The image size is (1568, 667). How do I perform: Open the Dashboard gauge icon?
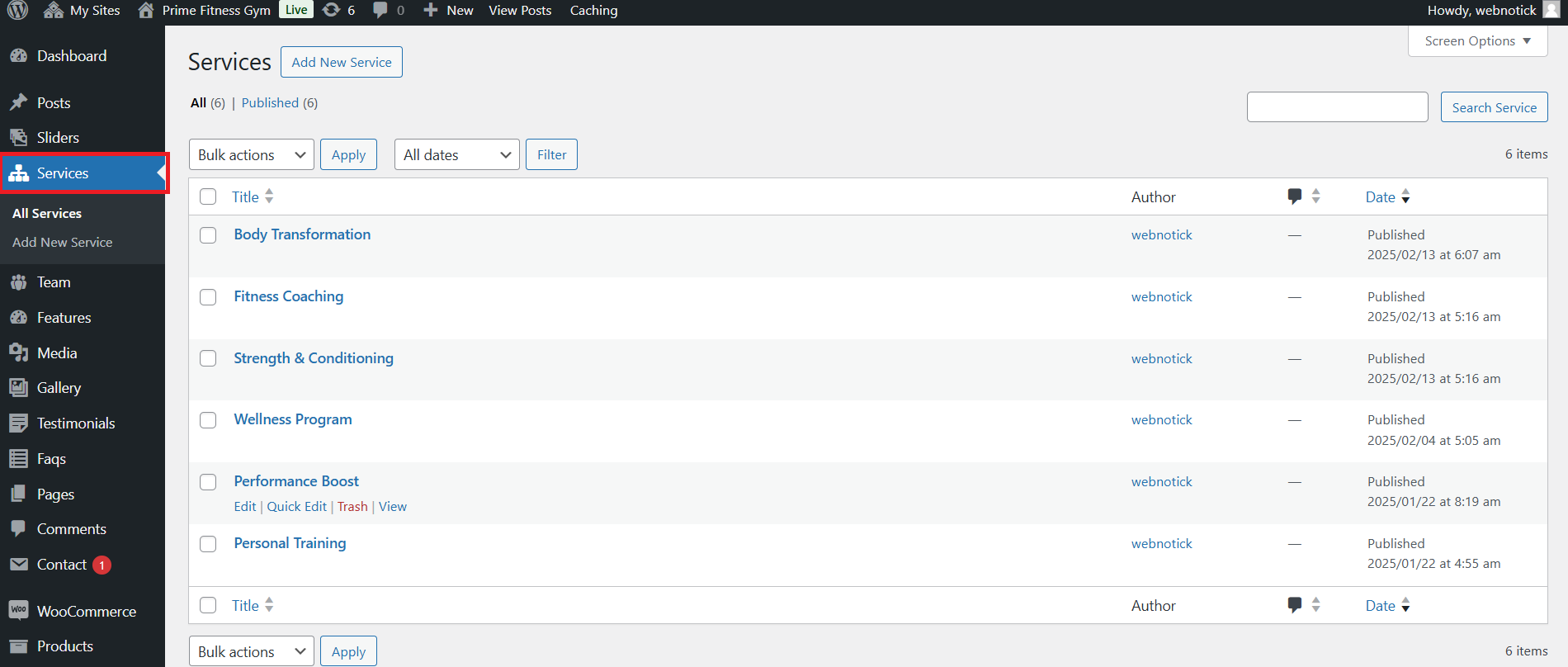click(19, 56)
